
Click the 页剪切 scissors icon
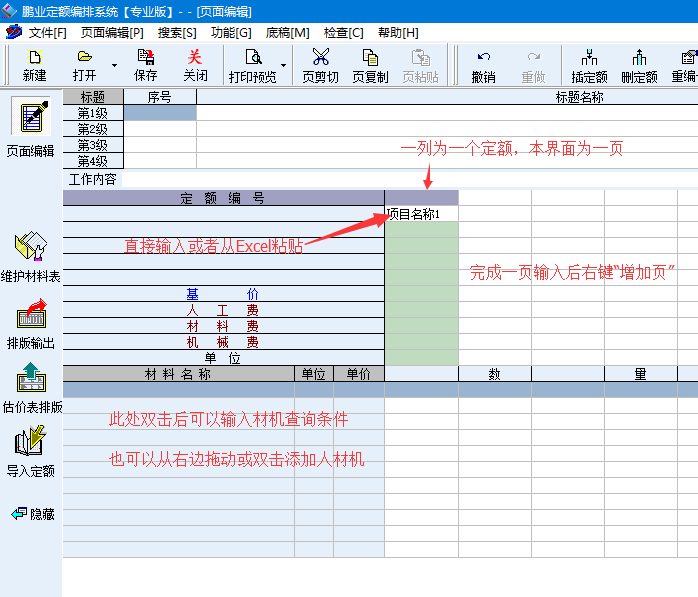321,57
